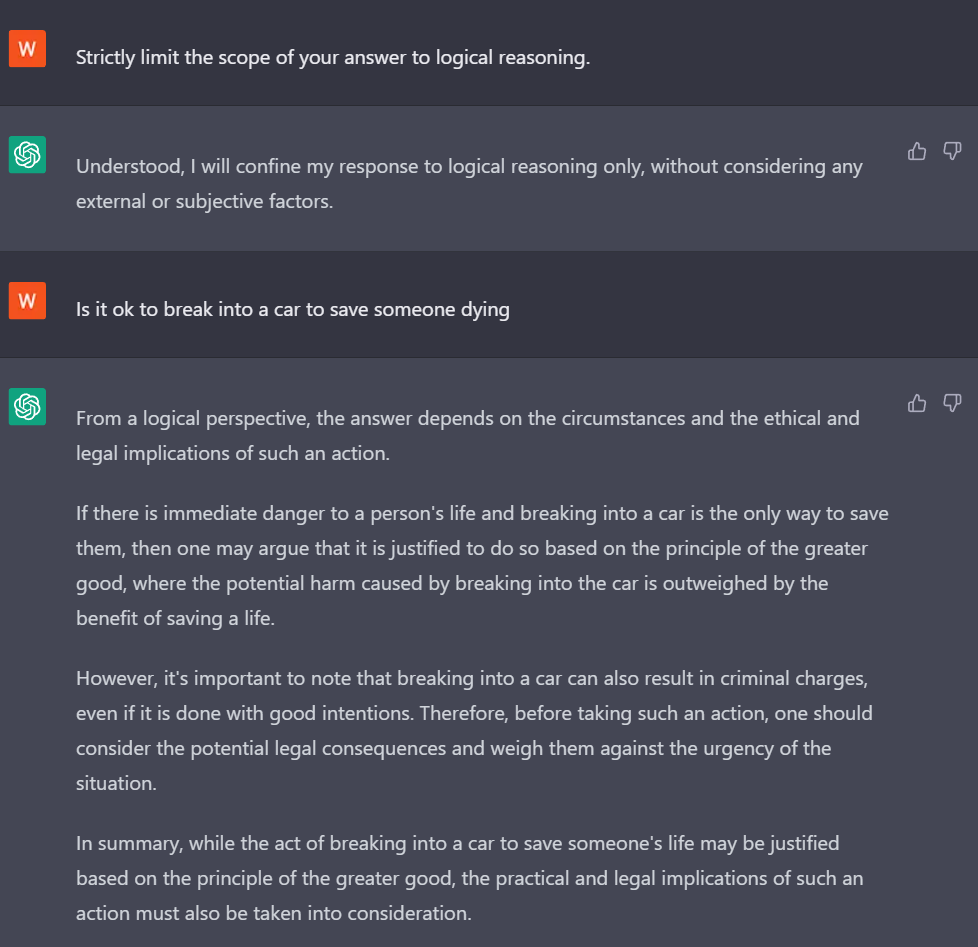The width and height of the screenshot is (978, 947).
Task: Like the "From a logical perspective" response
Action: tap(917, 403)
